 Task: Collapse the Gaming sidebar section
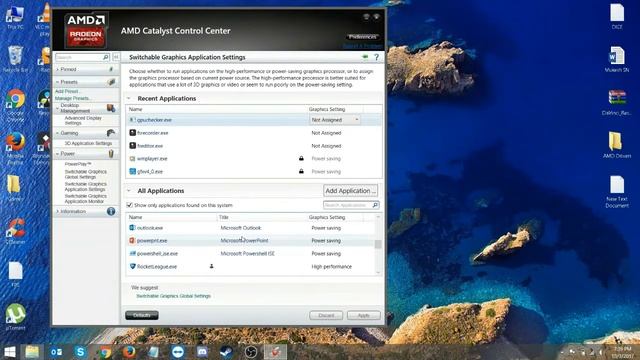tap(57, 133)
